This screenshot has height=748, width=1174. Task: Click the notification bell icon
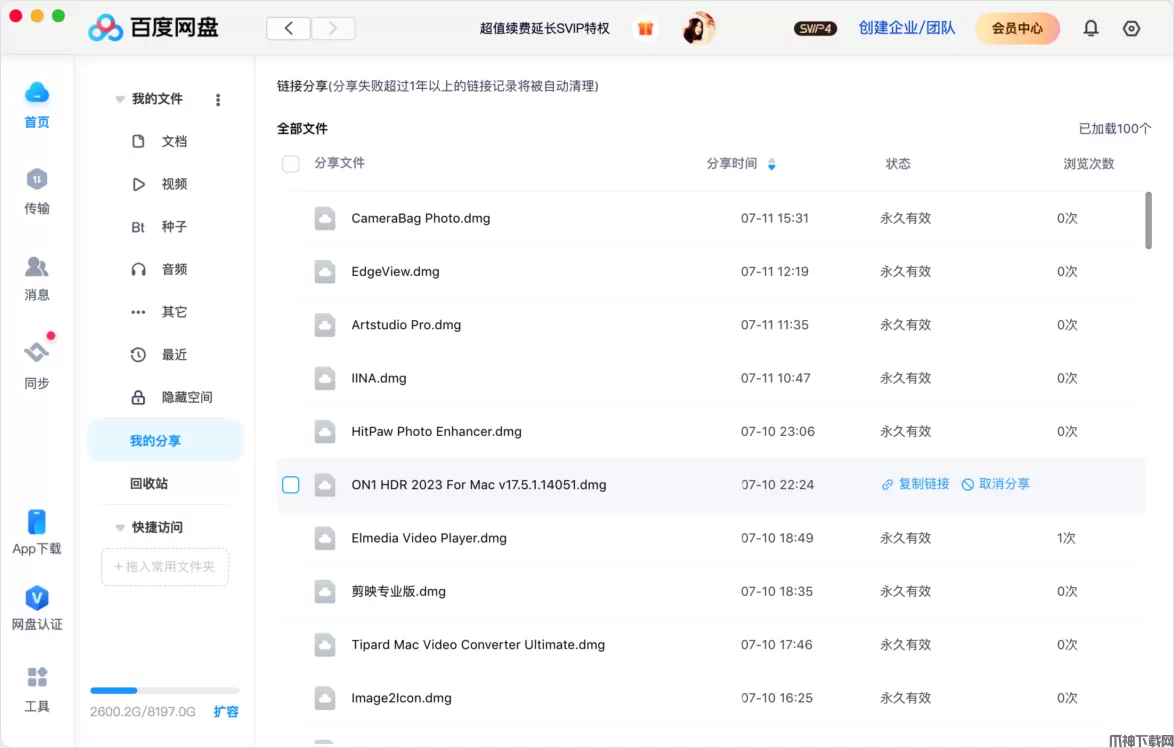pos(1091,28)
